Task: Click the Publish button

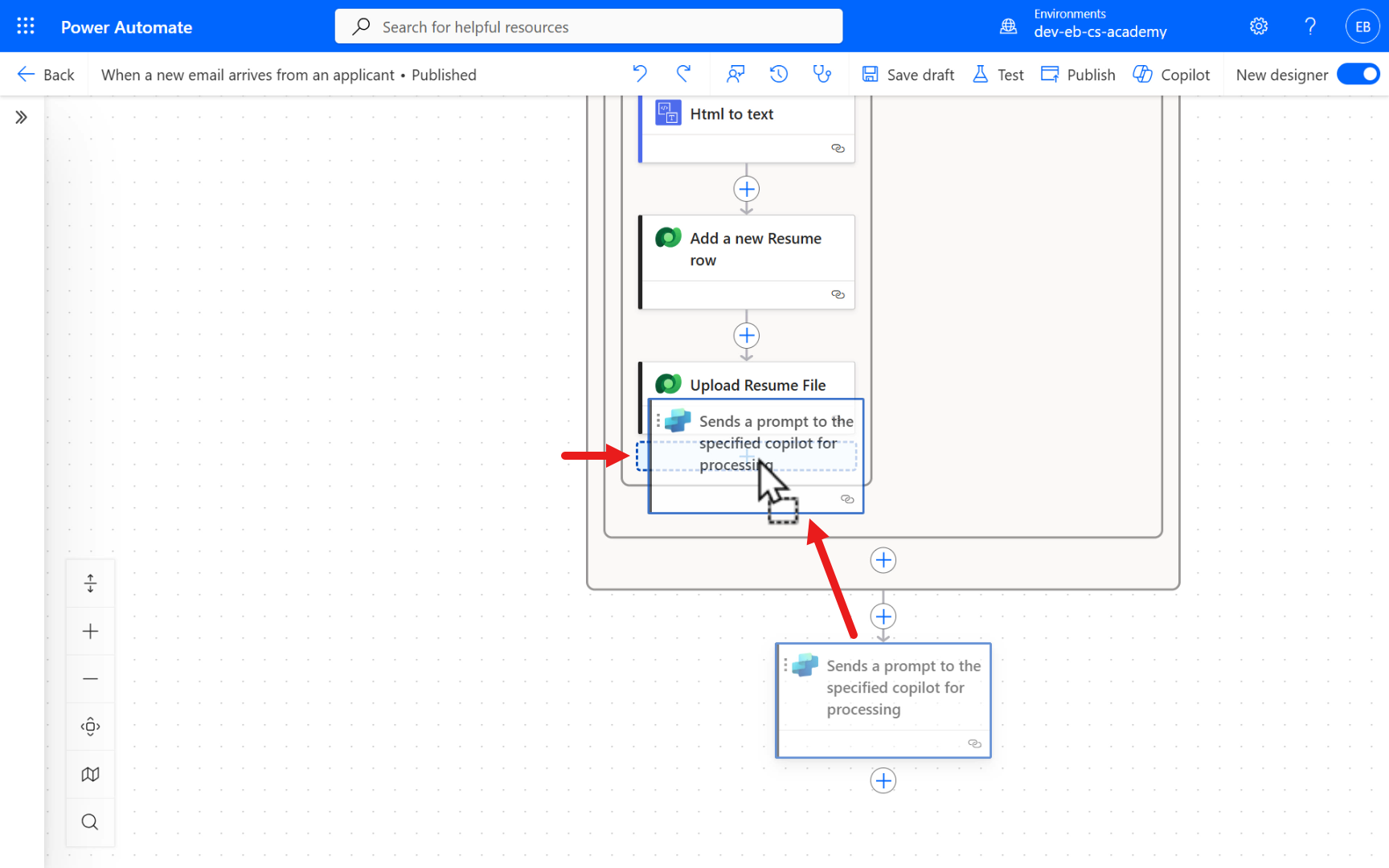Action: point(1078,75)
